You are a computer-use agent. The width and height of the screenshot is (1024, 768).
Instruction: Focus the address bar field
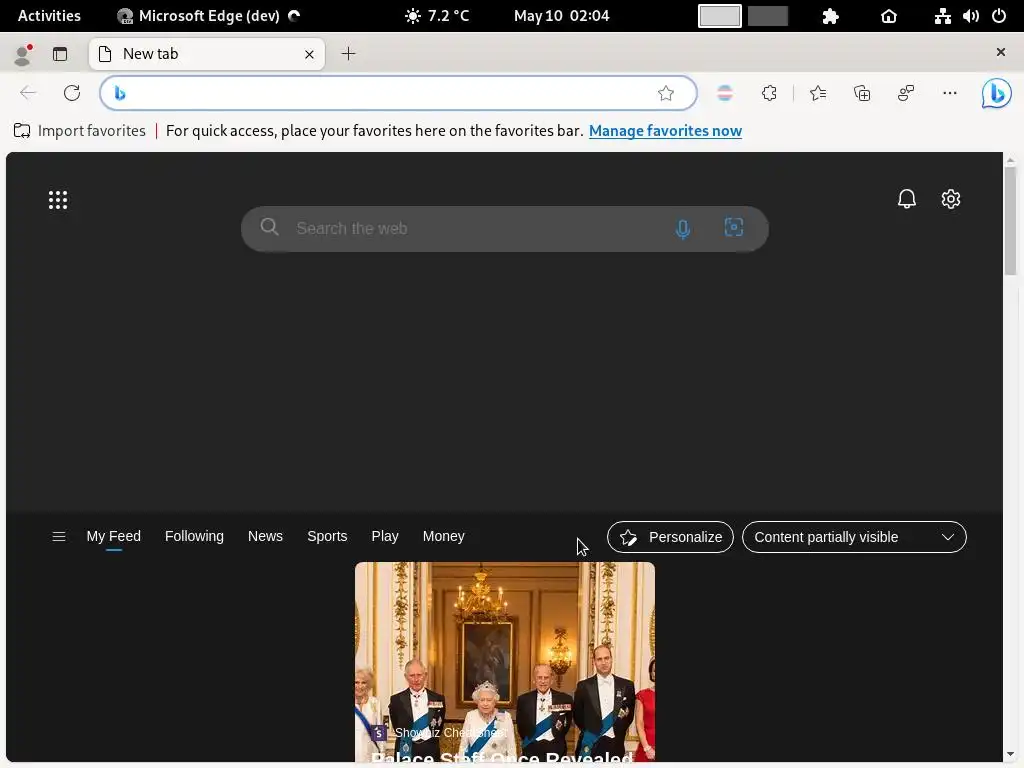[398, 93]
